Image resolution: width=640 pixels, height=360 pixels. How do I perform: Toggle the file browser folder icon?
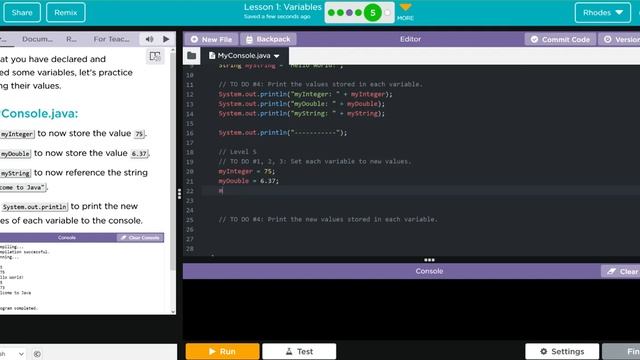coord(191,56)
